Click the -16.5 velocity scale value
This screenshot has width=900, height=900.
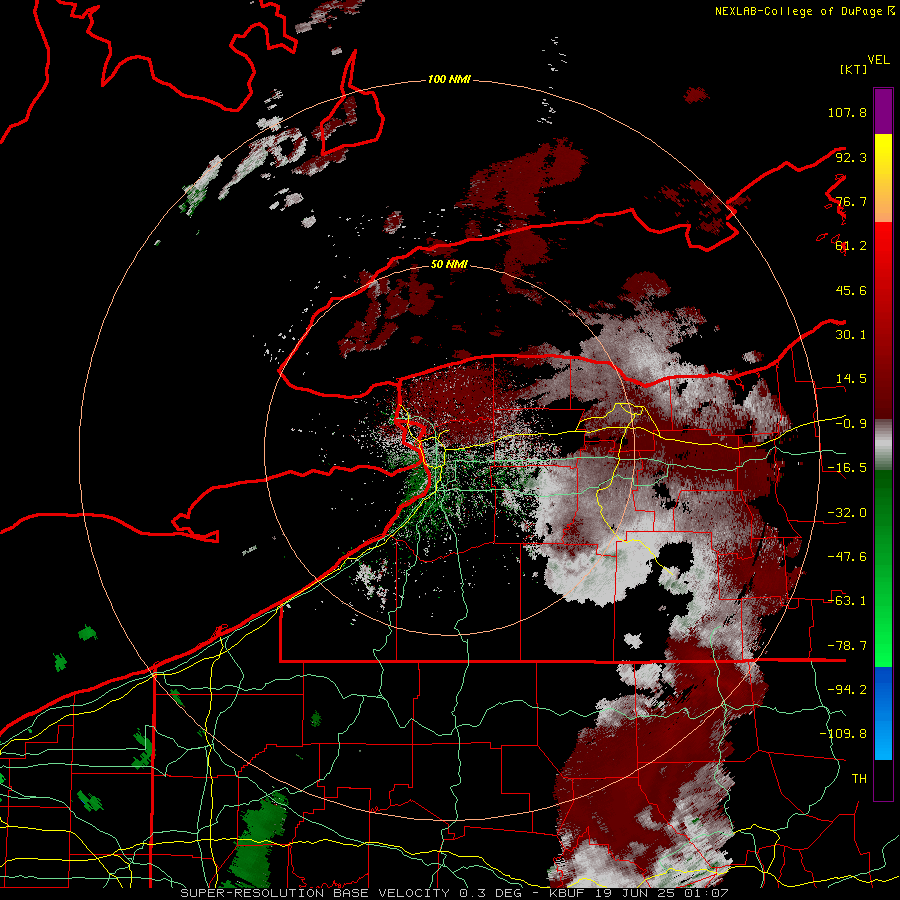click(847, 468)
